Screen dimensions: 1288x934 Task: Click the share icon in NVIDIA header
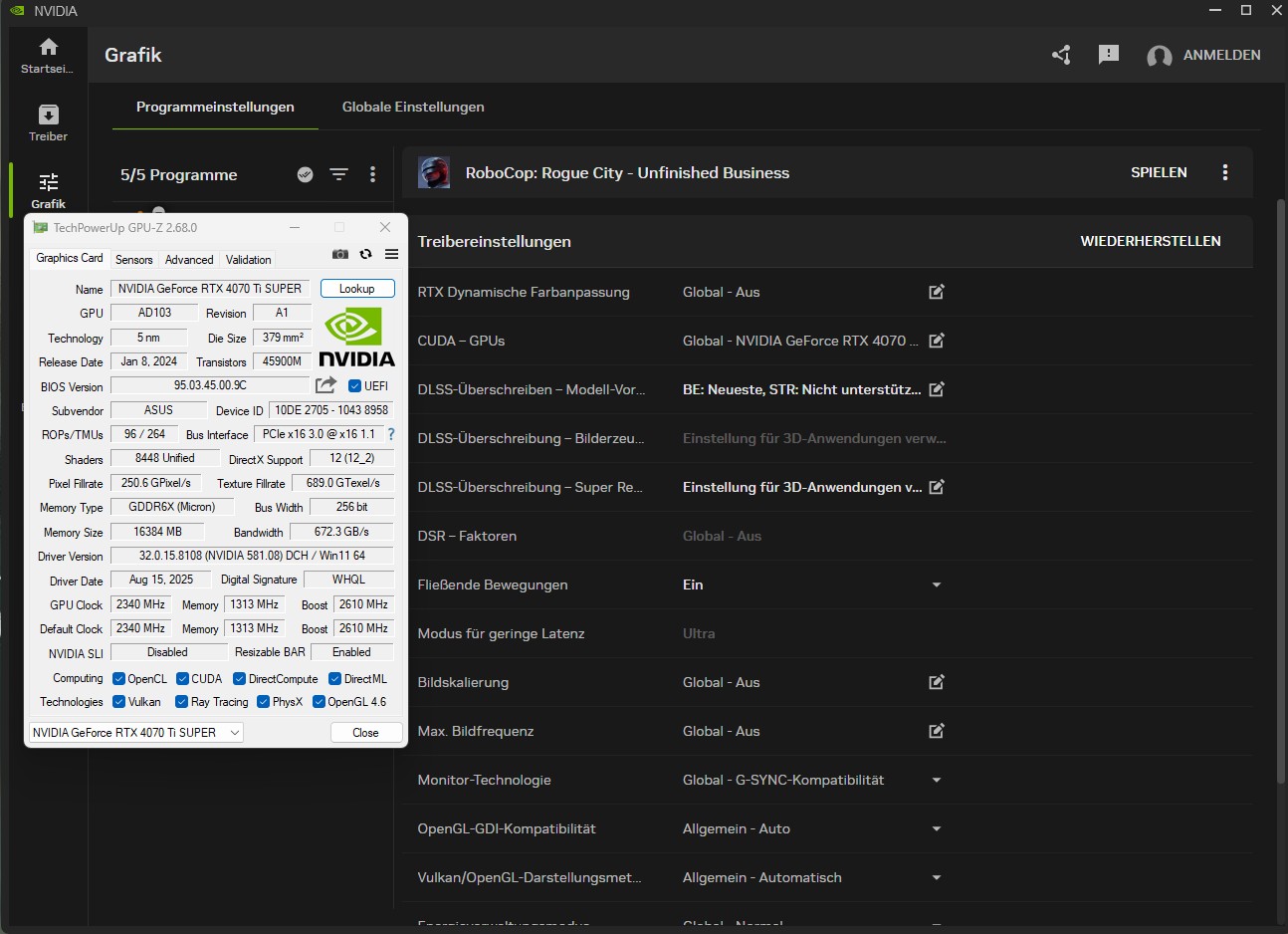tap(1061, 55)
